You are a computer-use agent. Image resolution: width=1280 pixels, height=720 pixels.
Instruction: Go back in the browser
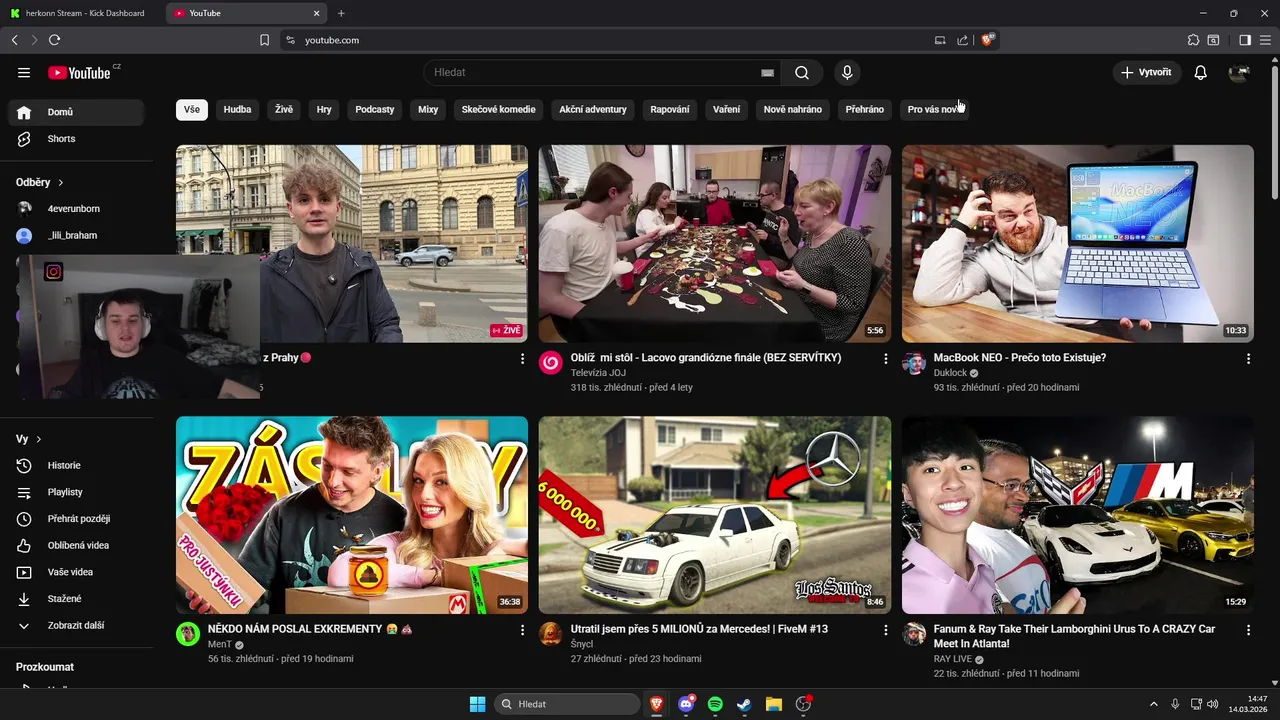tap(14, 40)
